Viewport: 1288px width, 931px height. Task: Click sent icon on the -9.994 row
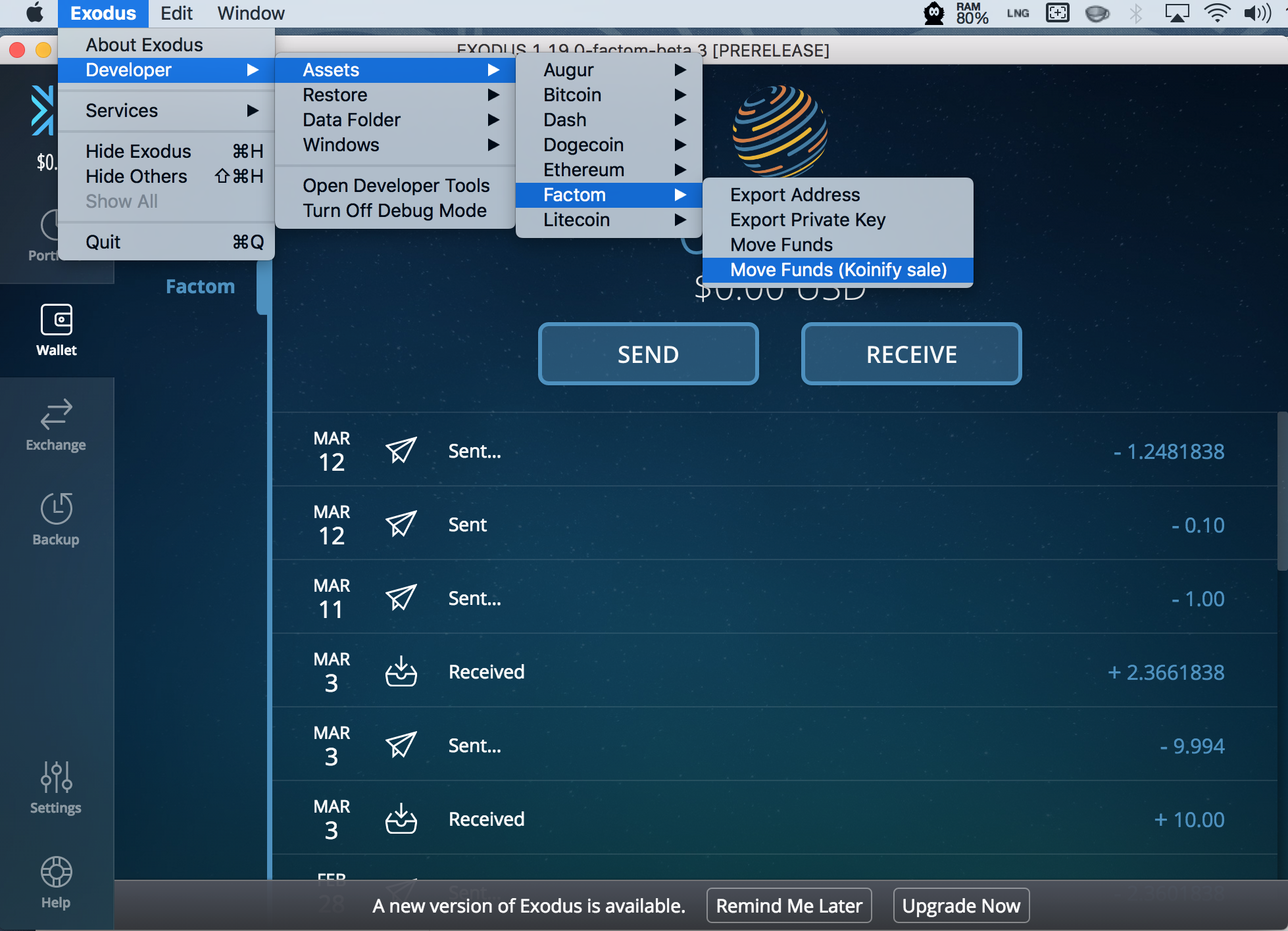point(401,746)
